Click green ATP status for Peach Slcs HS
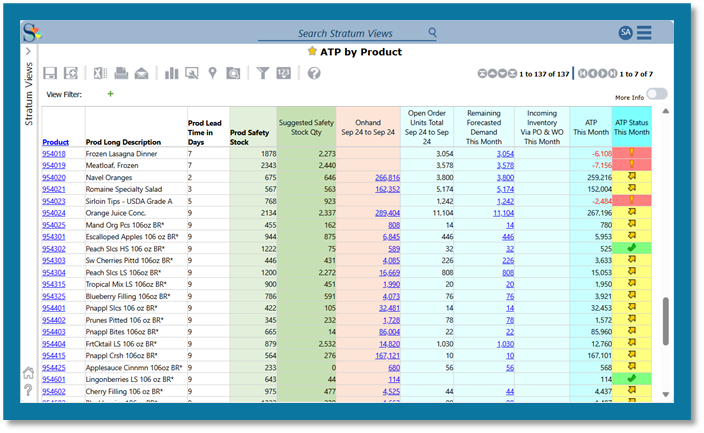Viewport: 704px width, 433px height. tap(632, 248)
